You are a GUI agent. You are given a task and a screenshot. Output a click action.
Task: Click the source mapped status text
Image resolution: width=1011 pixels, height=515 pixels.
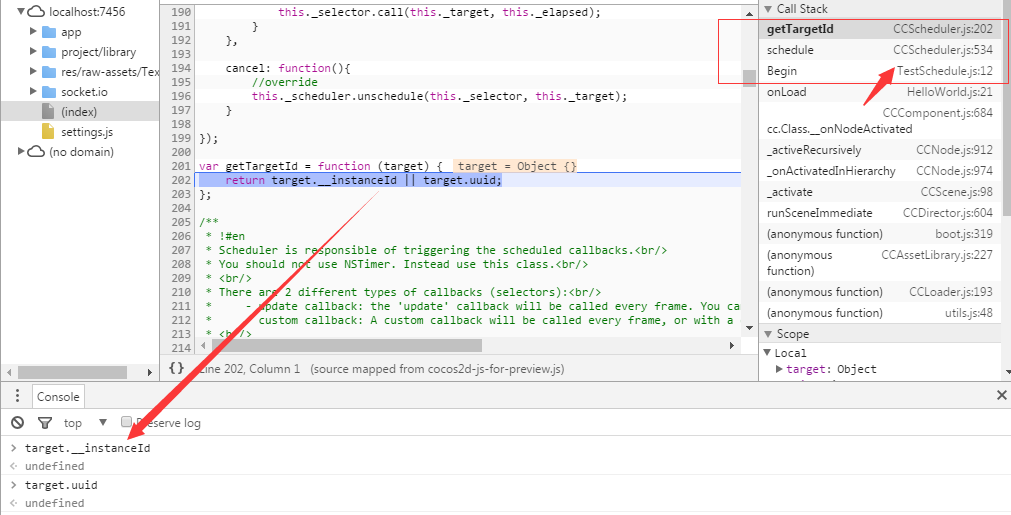point(437,369)
